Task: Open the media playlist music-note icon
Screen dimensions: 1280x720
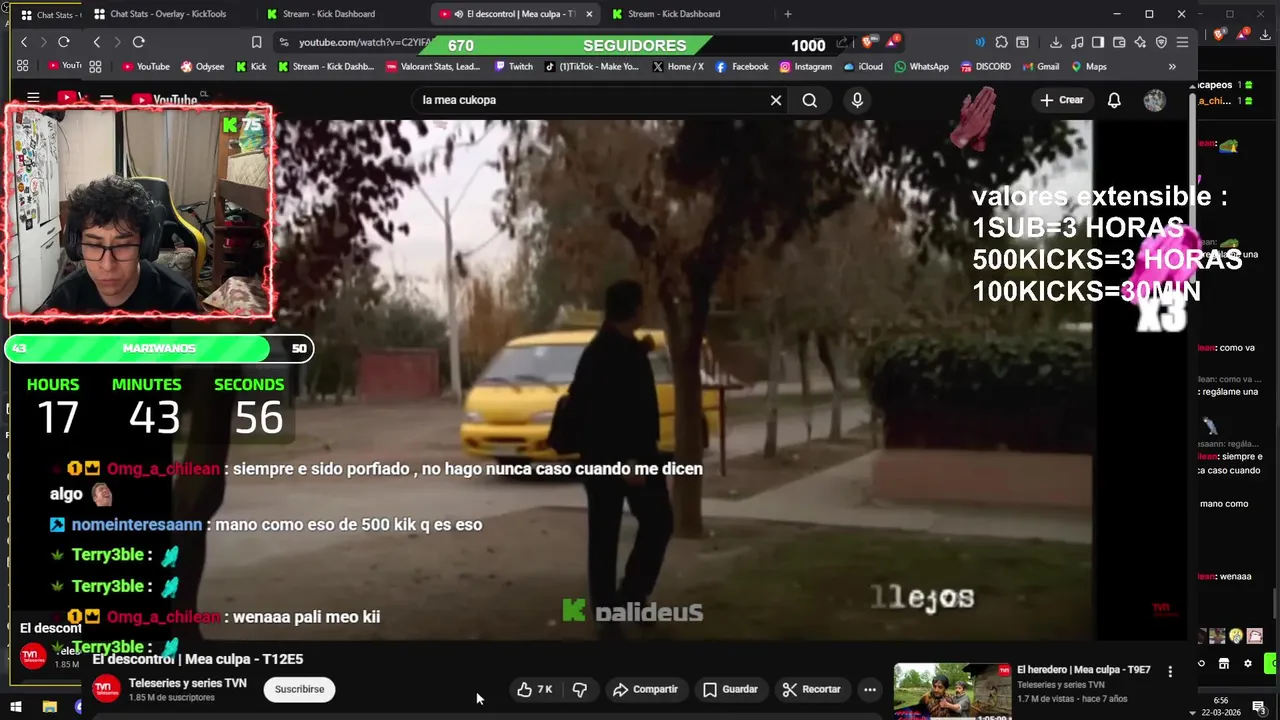Action: click(1077, 42)
